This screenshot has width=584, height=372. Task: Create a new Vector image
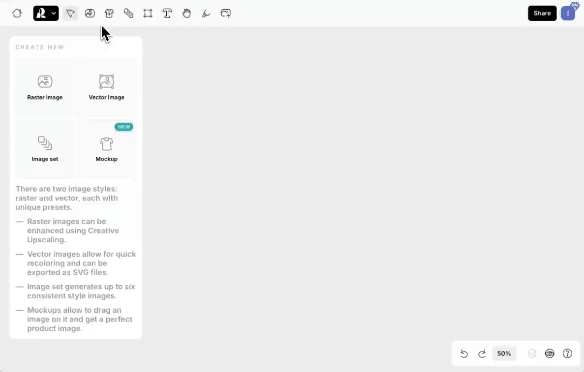[x=107, y=88]
